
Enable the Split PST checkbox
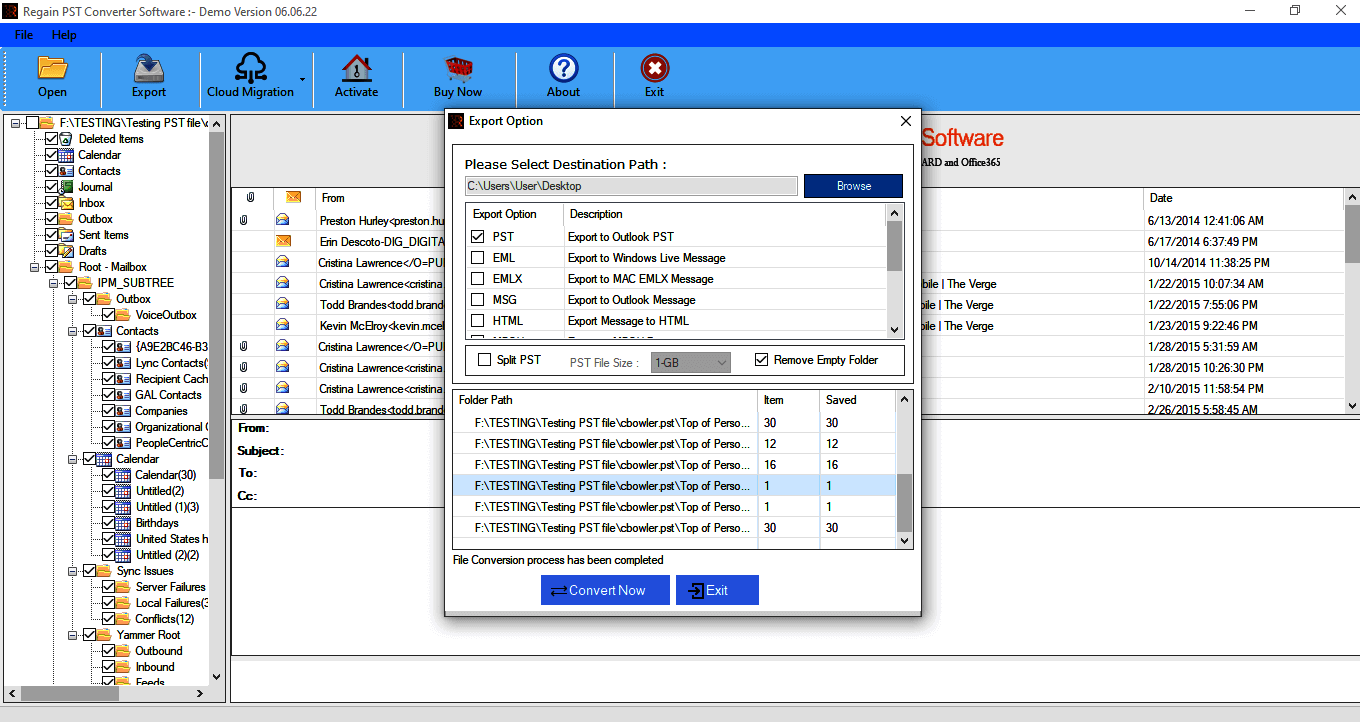[485, 360]
